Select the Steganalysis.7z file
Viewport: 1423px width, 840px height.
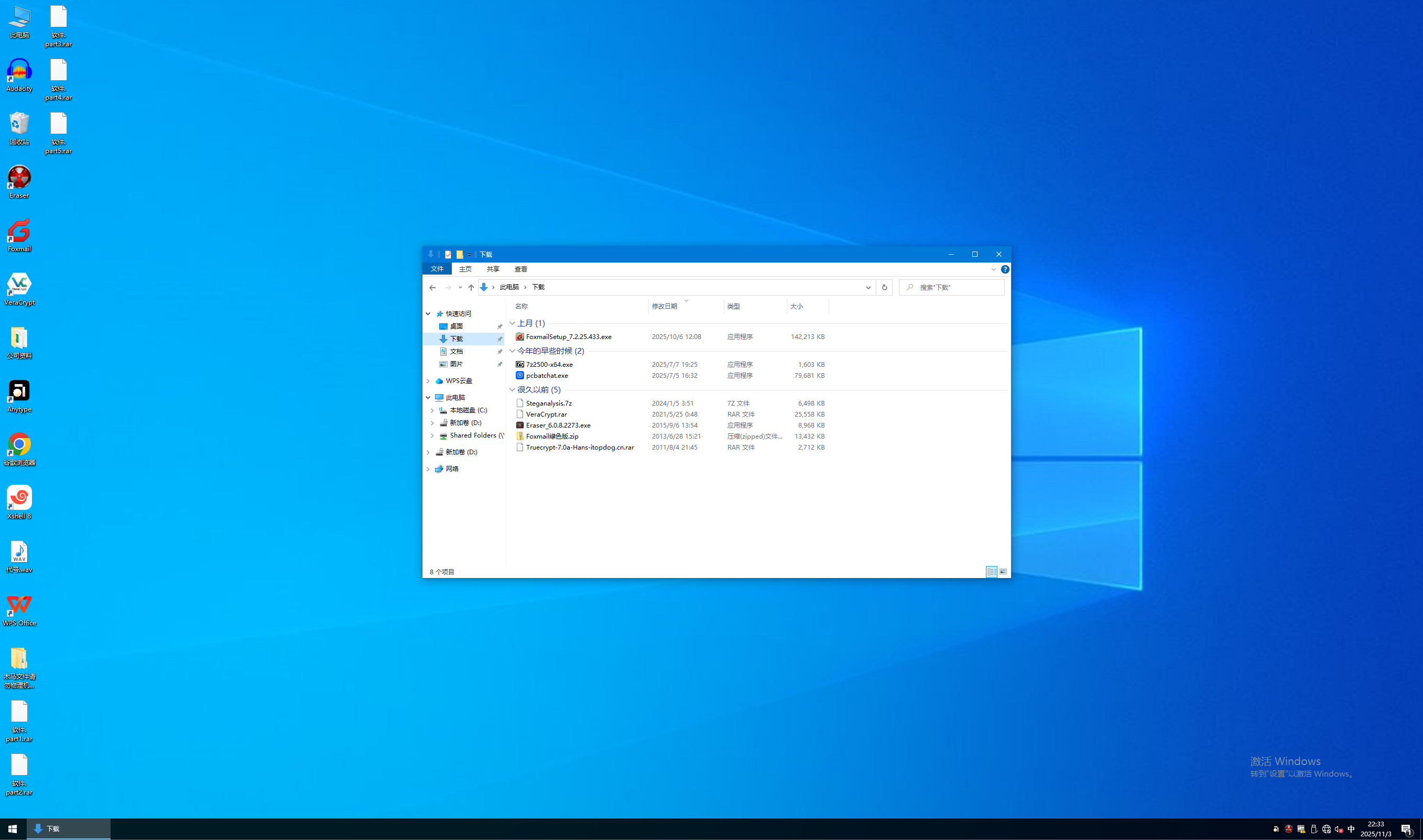pos(548,403)
